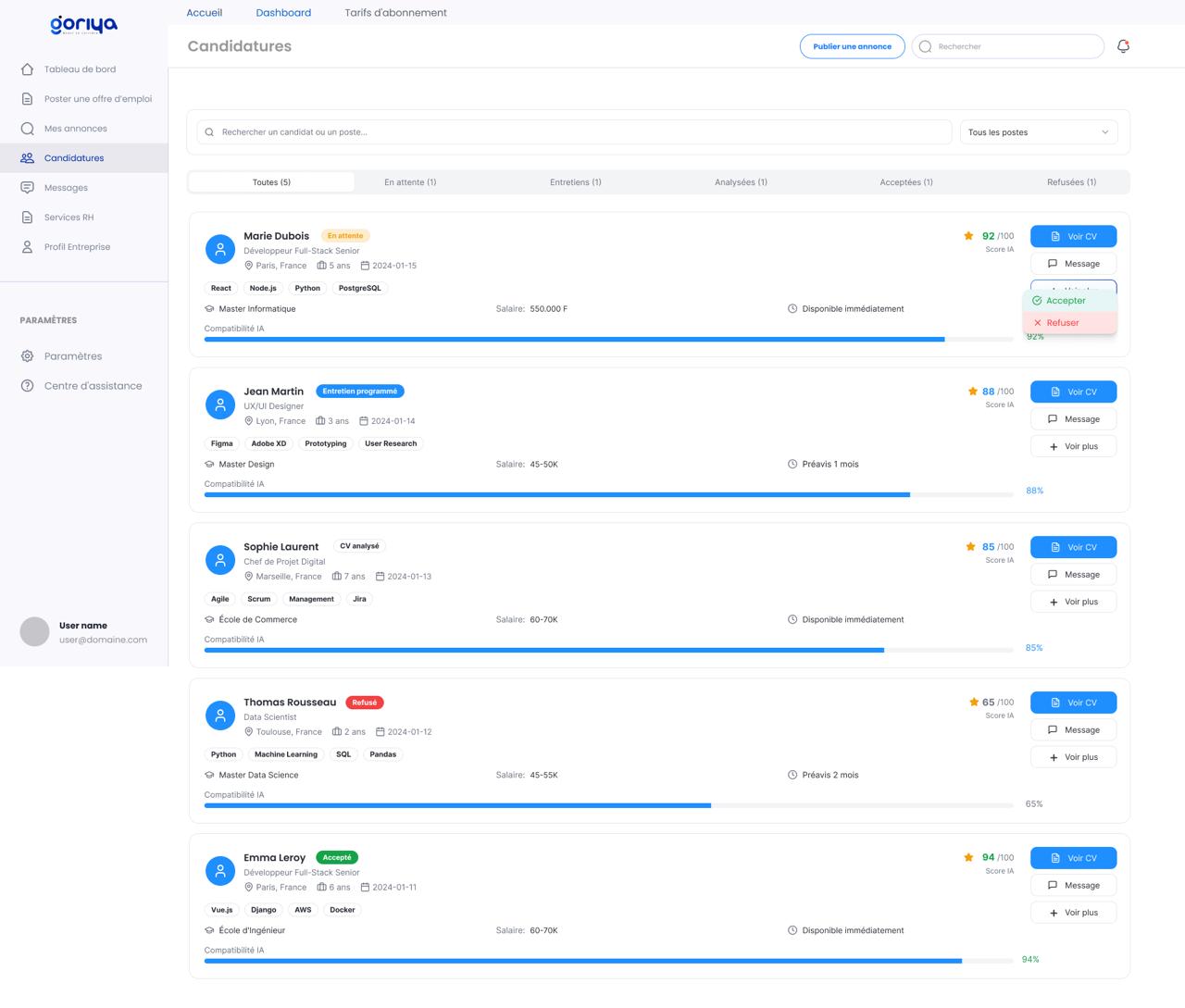
Task: Open the Analysées (1) tab
Action: pos(741,182)
